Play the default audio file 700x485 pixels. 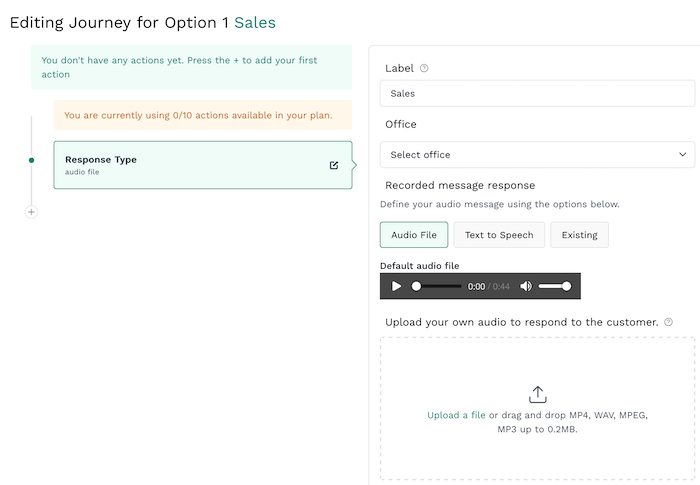(397, 286)
